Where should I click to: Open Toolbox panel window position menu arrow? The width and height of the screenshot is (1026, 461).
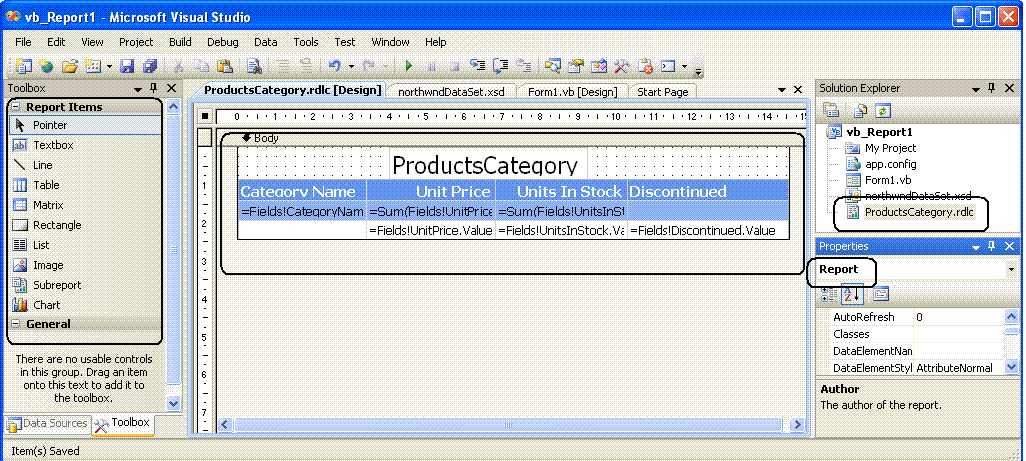pyautogui.click(x=138, y=88)
